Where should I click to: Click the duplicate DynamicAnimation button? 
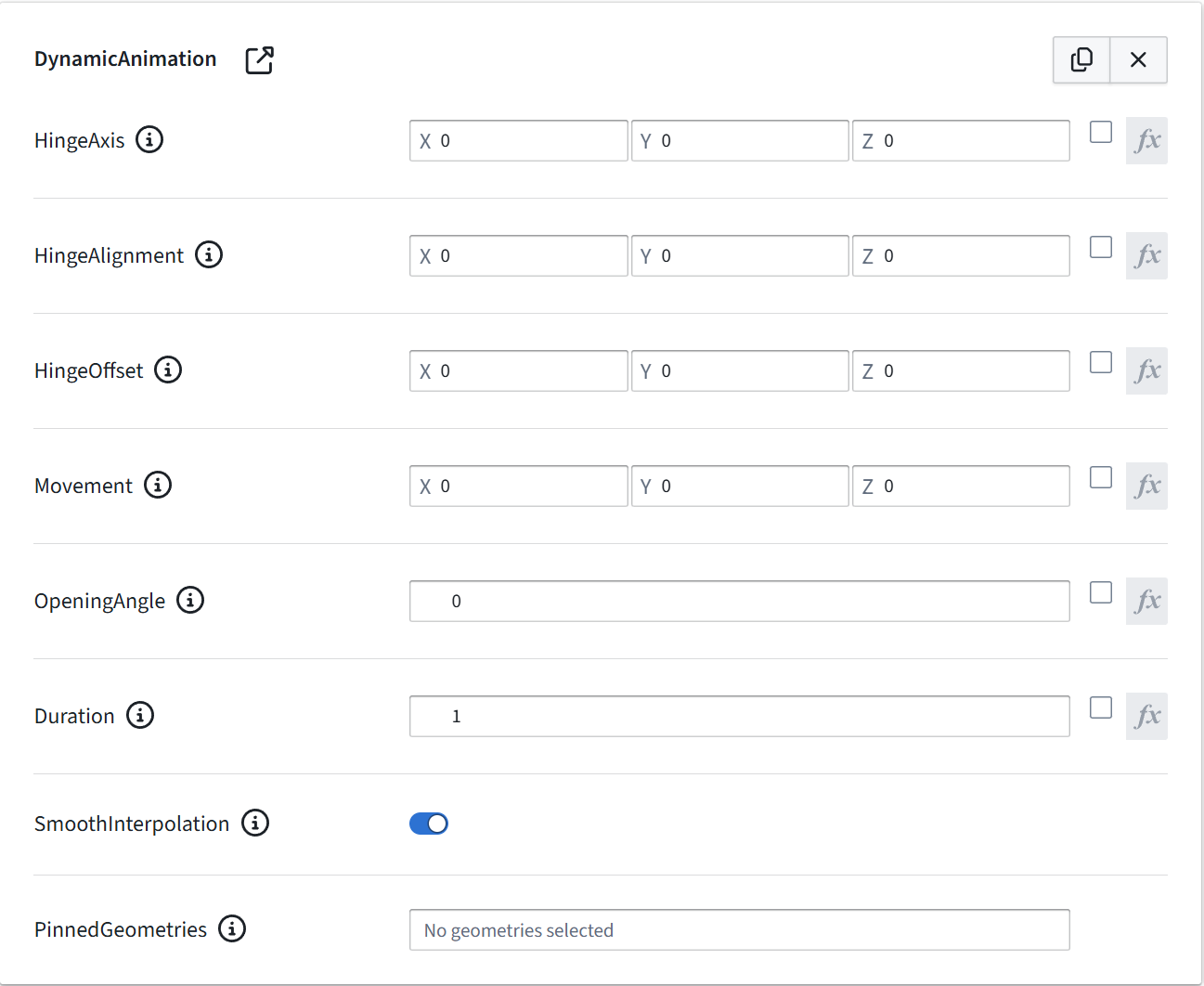[1081, 58]
